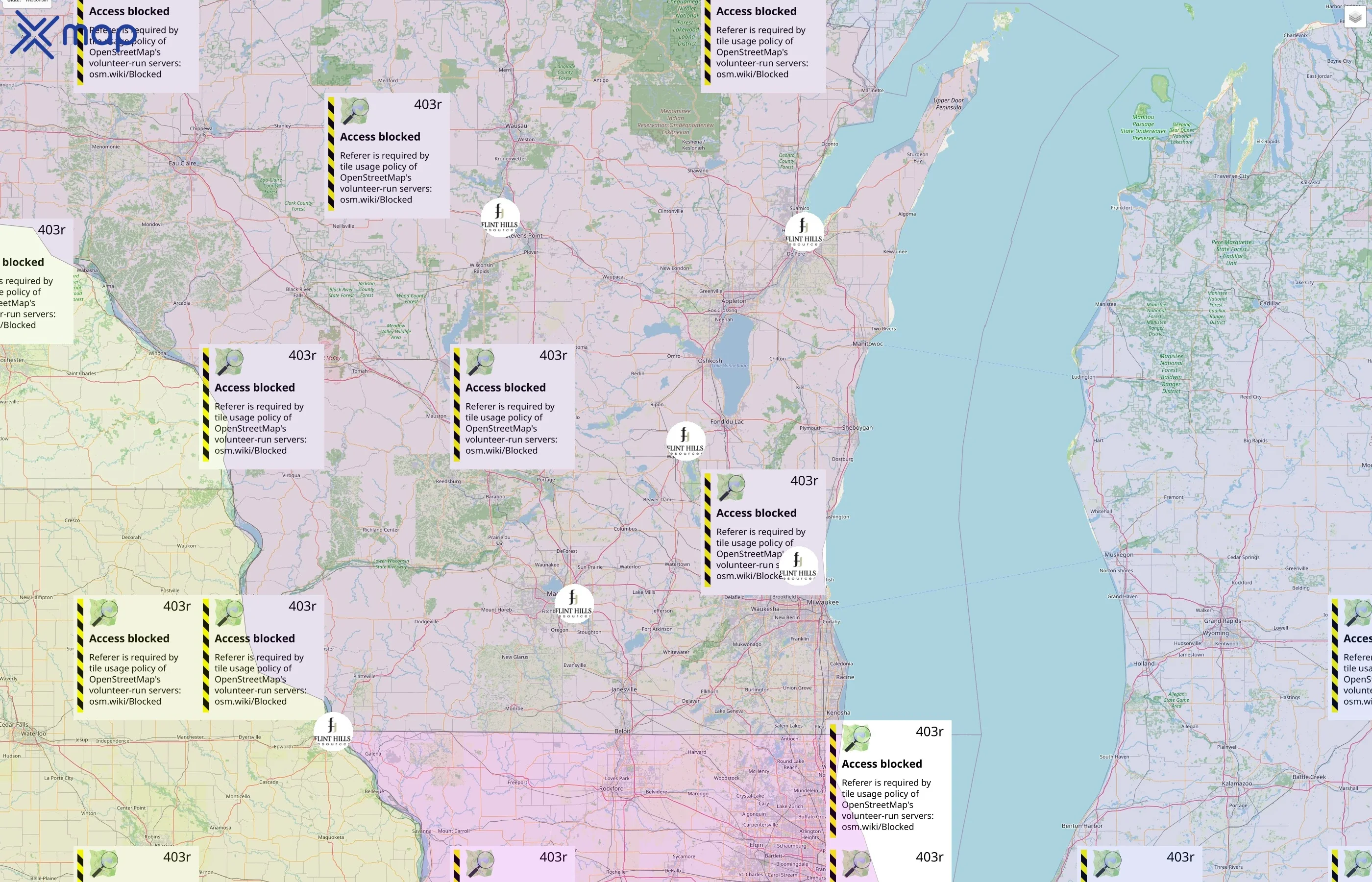Select Flint Hills marker north of Milwaukee
The height and width of the screenshot is (882, 1372).
pos(798,566)
